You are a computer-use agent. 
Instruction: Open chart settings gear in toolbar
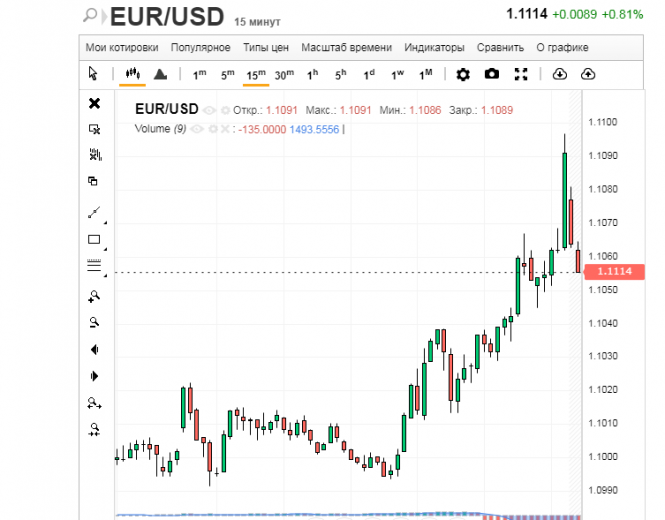[x=463, y=75]
